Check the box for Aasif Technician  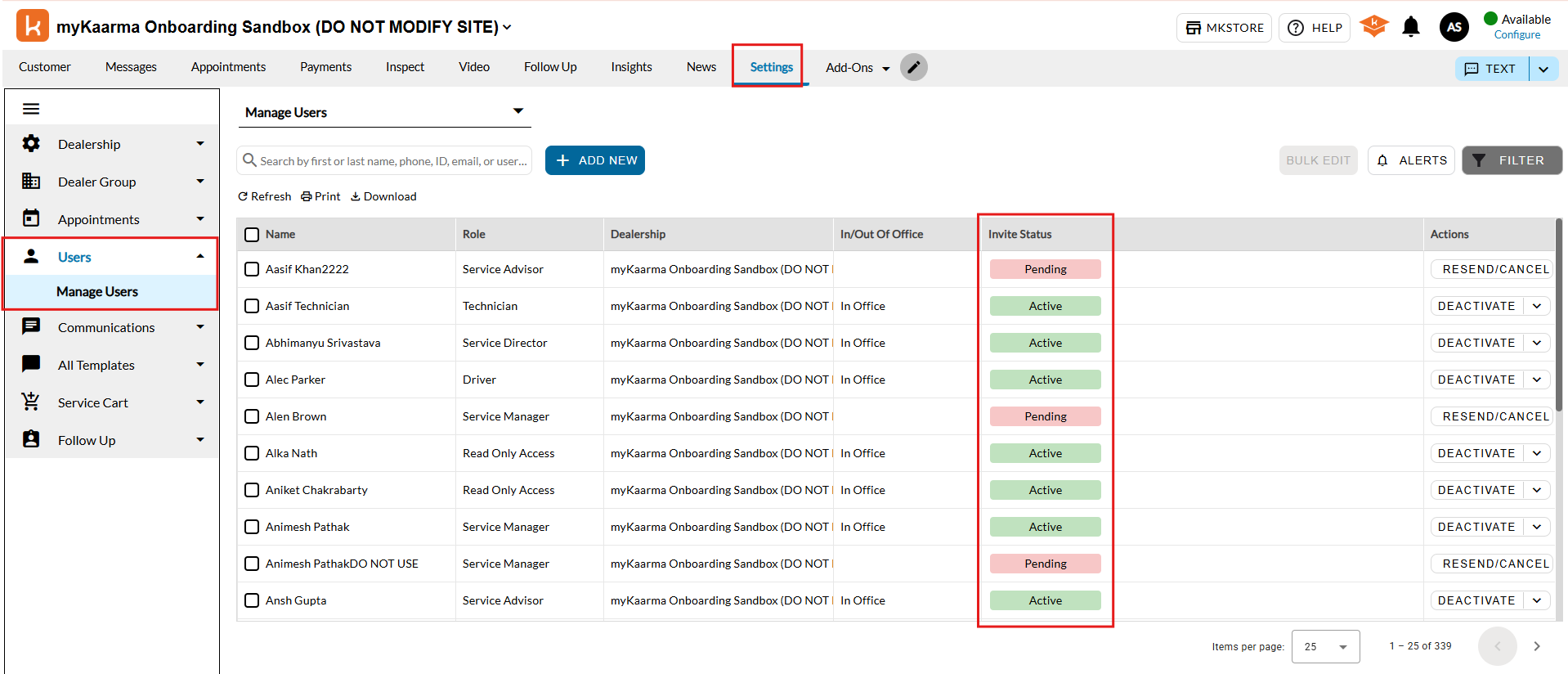(x=252, y=306)
